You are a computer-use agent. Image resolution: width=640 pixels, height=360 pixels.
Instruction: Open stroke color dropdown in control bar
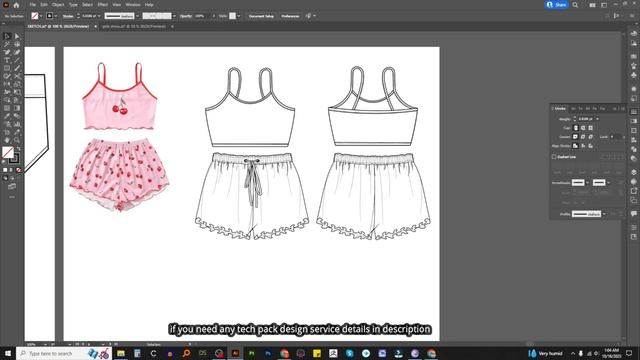click(56, 16)
